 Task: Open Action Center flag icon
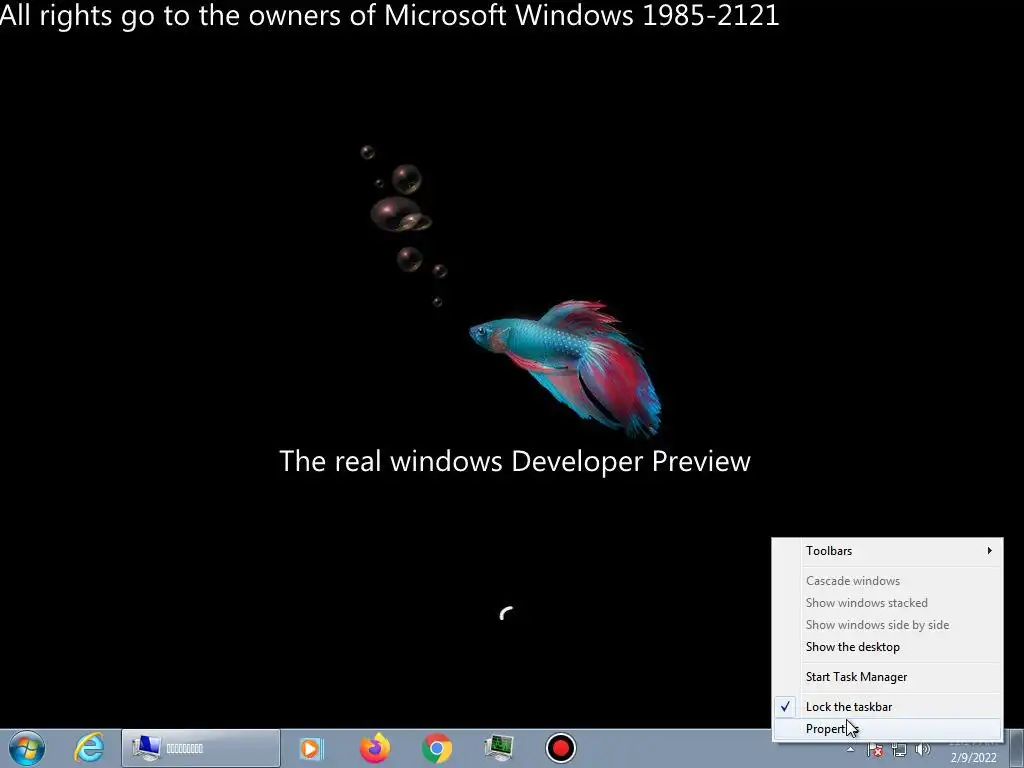[875, 750]
